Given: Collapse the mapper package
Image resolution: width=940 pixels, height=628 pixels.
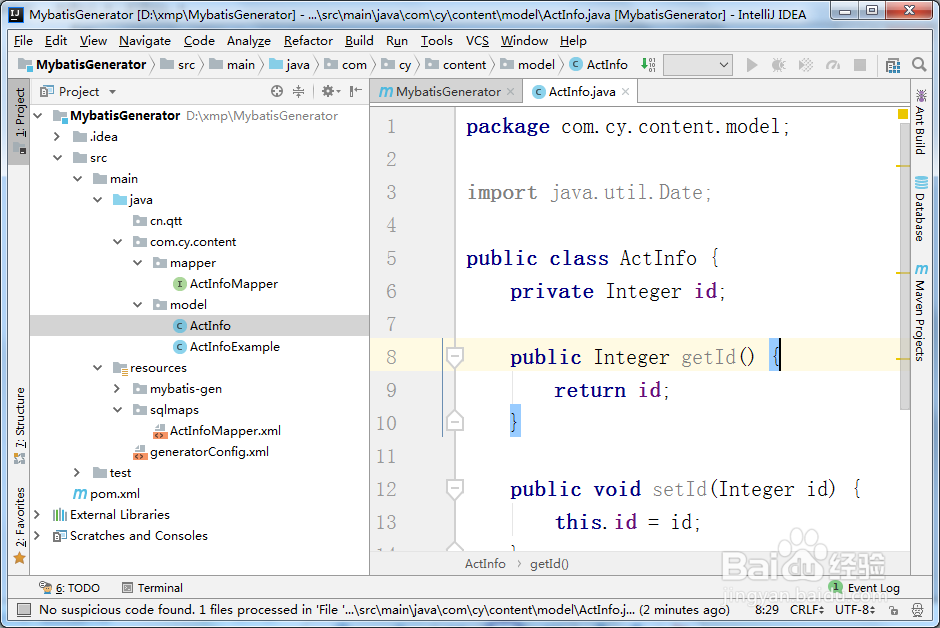Looking at the screenshot, I should (x=138, y=263).
